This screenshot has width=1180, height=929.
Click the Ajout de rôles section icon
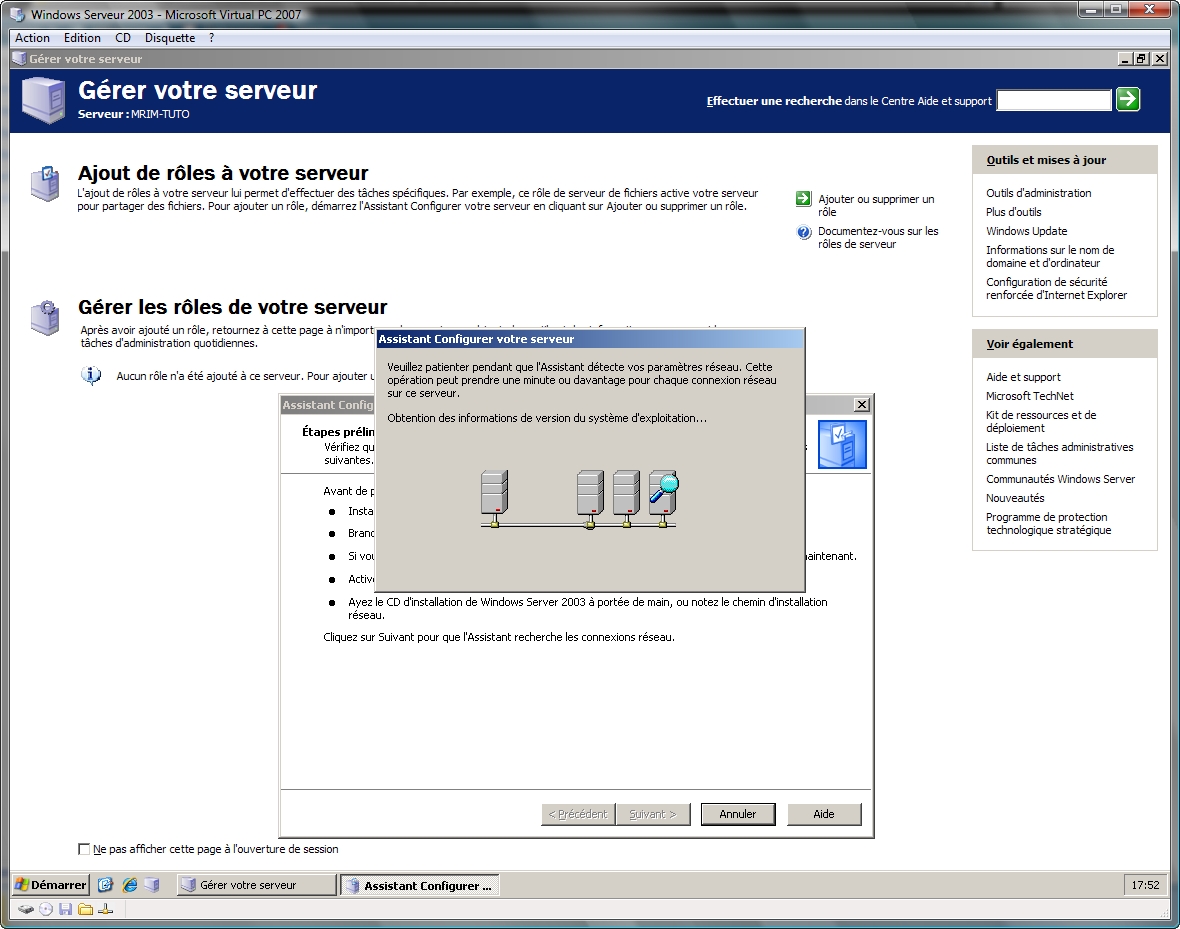coord(45,184)
